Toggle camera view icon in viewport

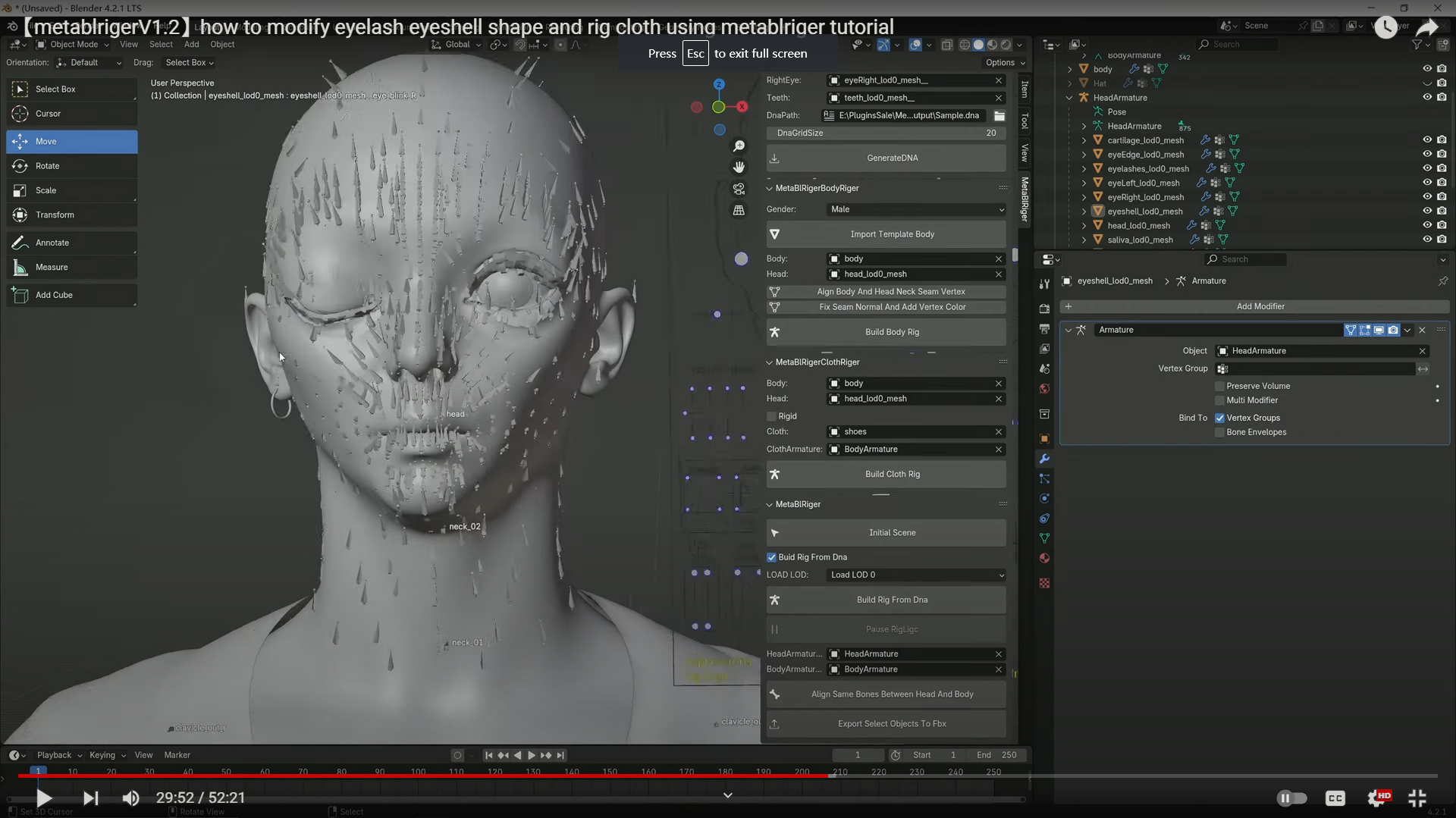[x=739, y=189]
